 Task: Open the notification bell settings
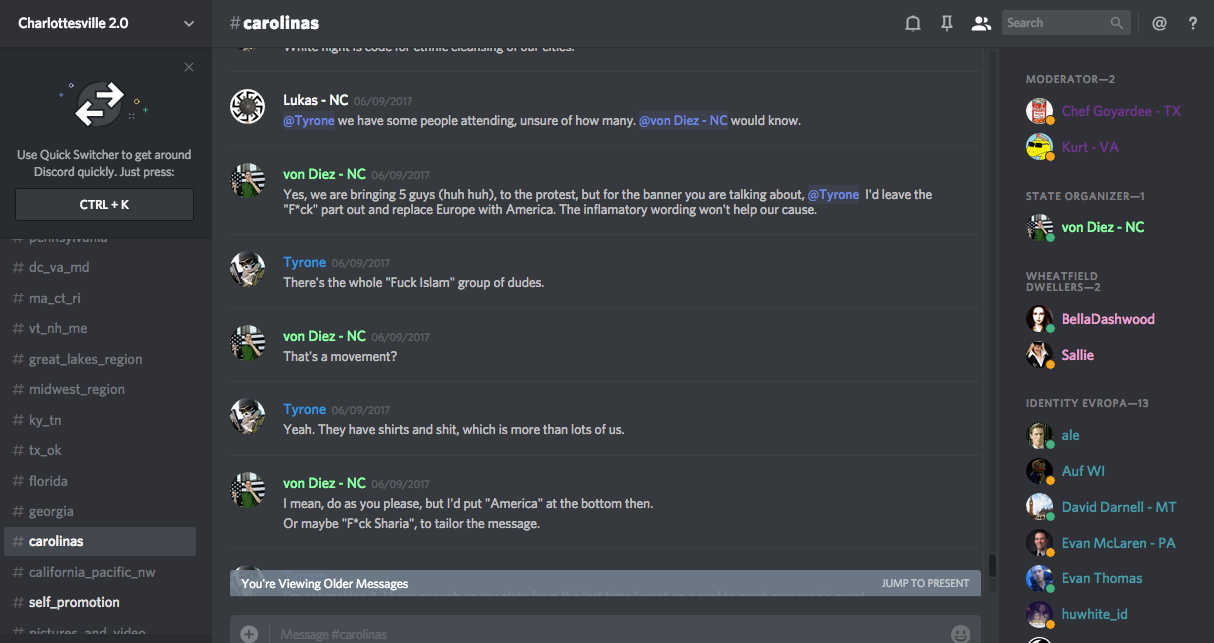click(912, 23)
